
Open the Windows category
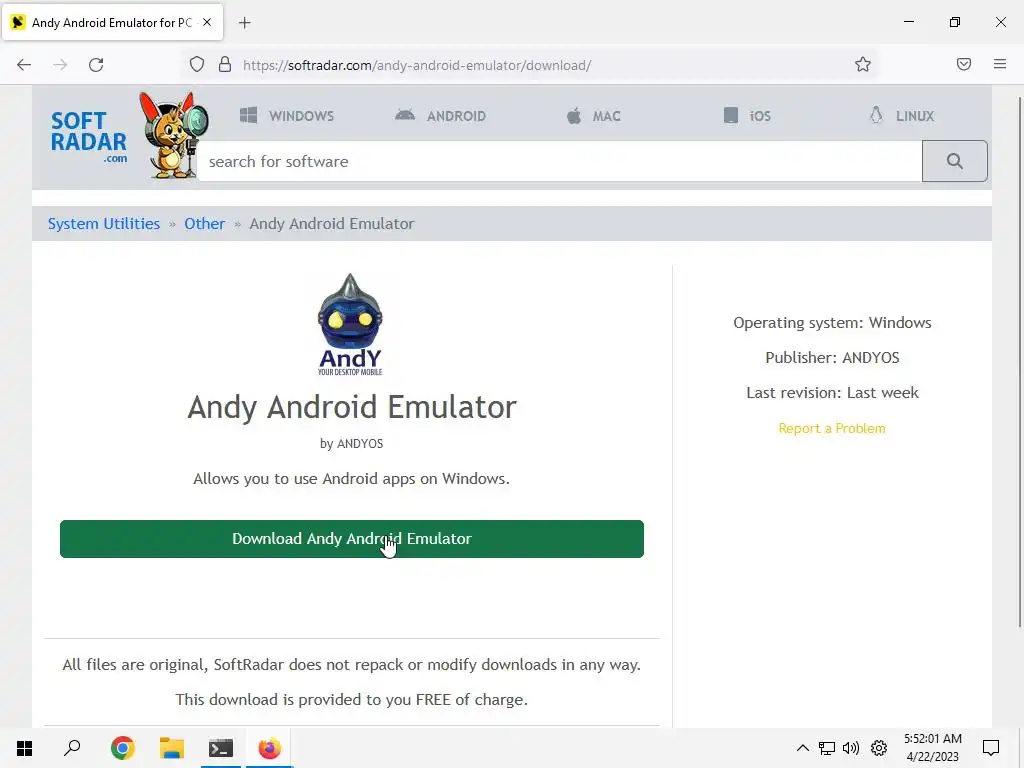287,116
